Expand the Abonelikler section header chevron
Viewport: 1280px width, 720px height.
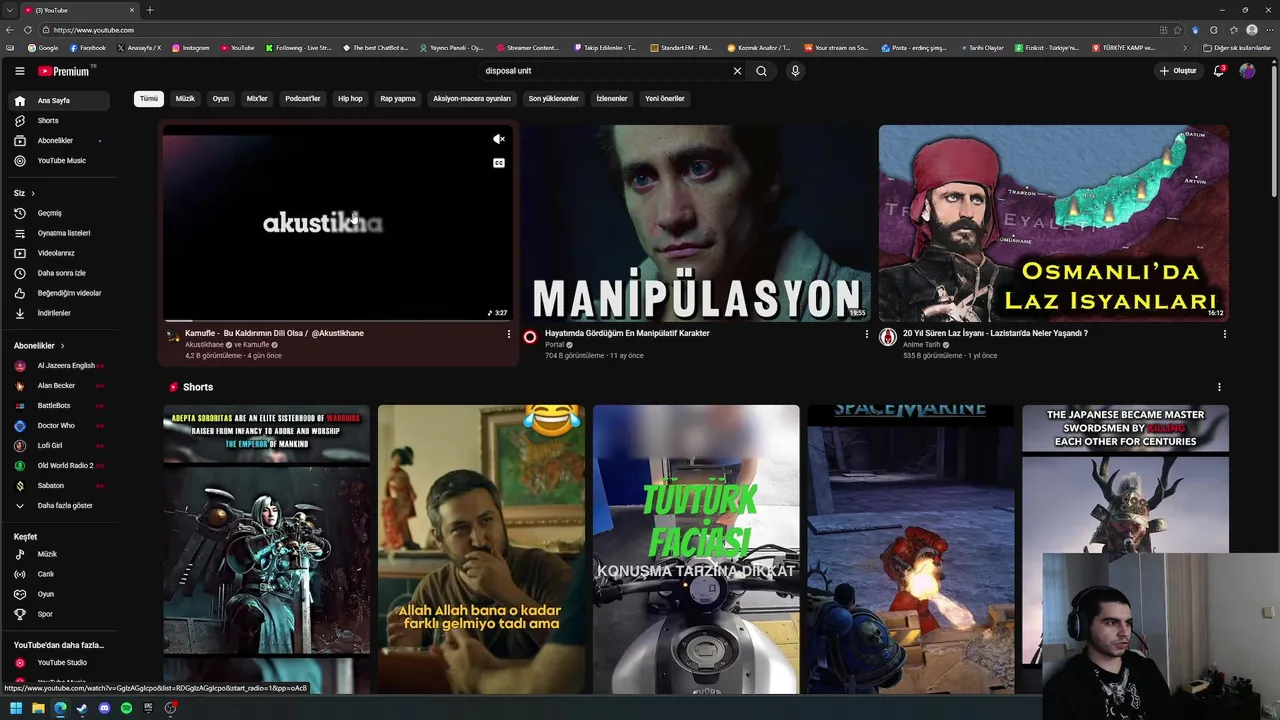point(62,346)
